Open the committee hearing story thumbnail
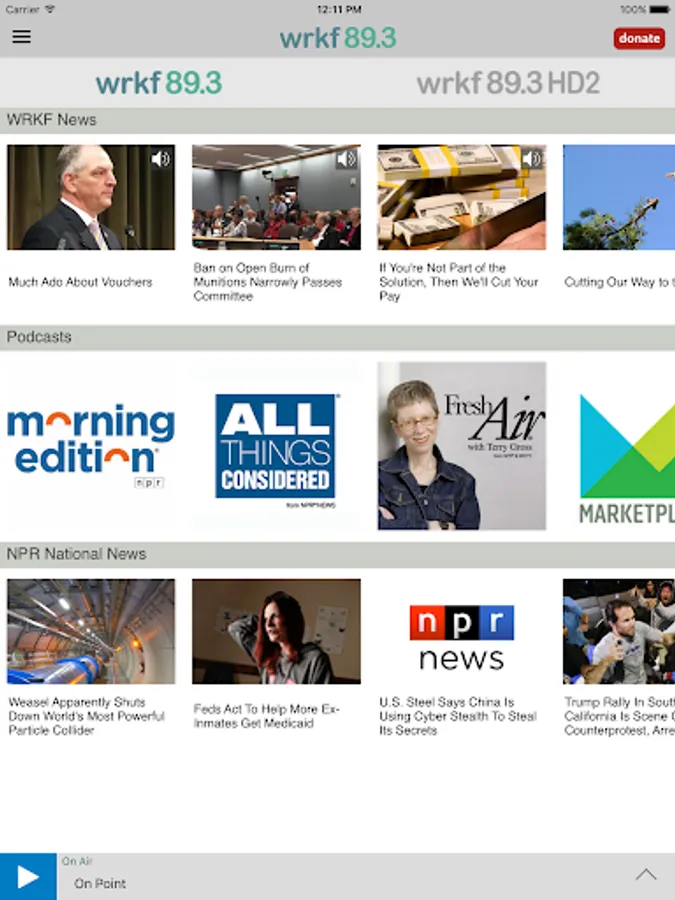 tap(276, 197)
